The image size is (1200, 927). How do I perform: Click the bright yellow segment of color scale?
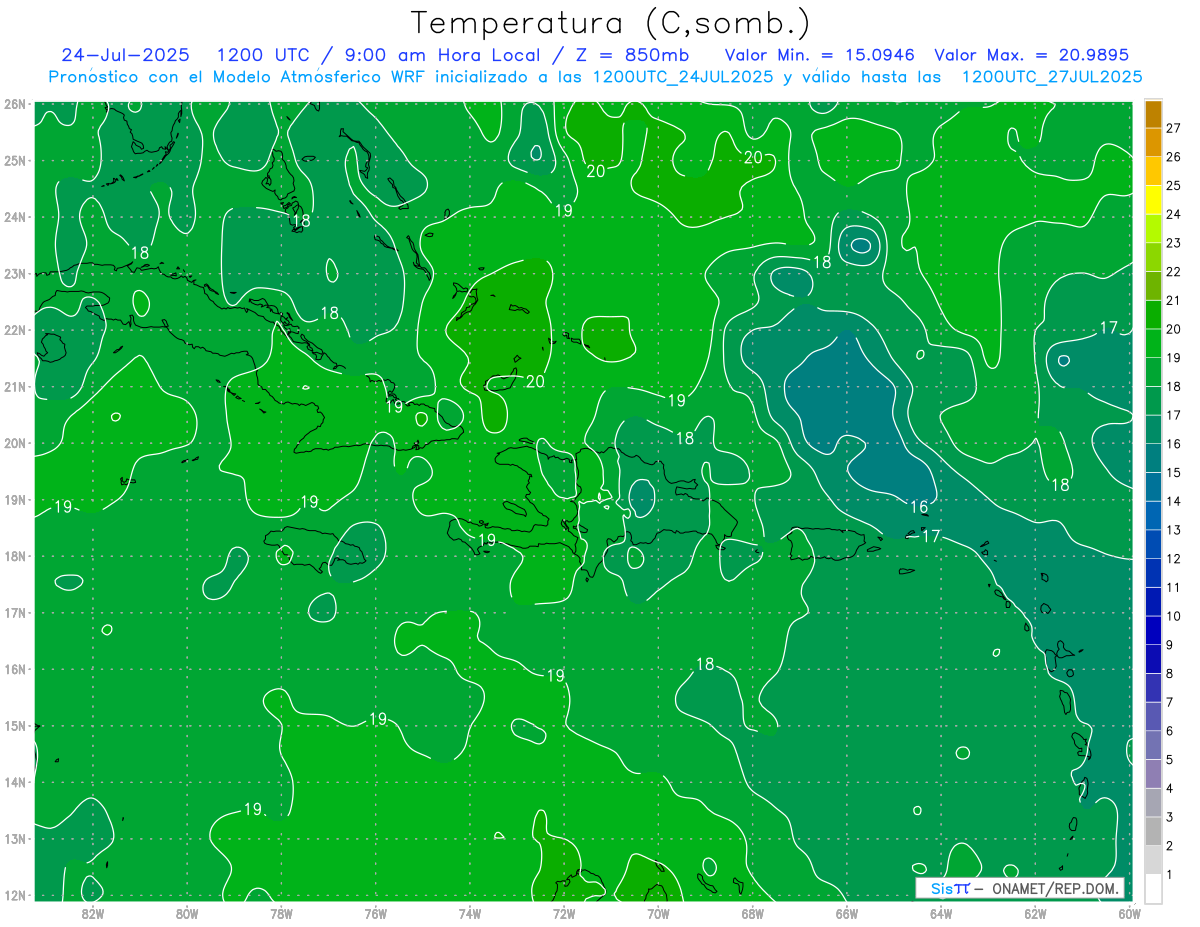point(1153,200)
